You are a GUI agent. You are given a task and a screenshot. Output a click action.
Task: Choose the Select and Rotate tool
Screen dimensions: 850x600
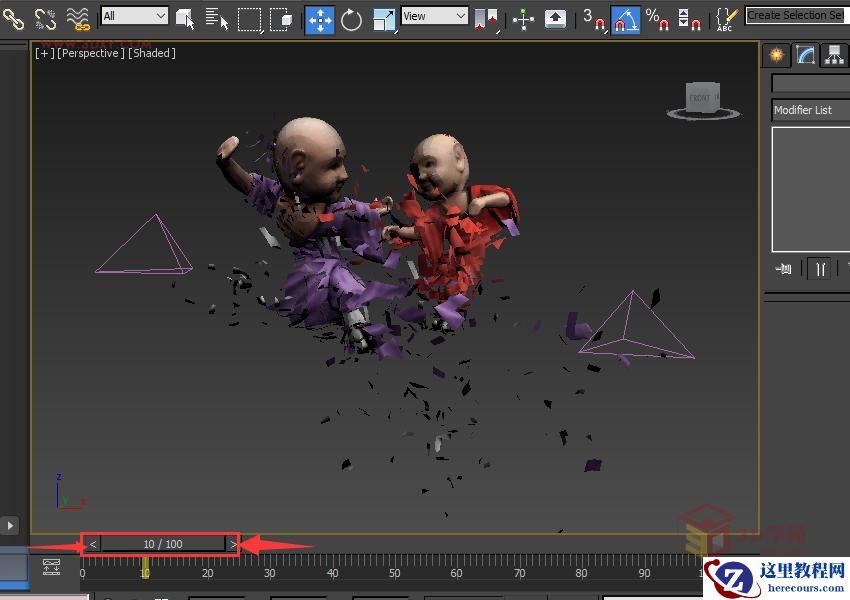click(x=351, y=18)
